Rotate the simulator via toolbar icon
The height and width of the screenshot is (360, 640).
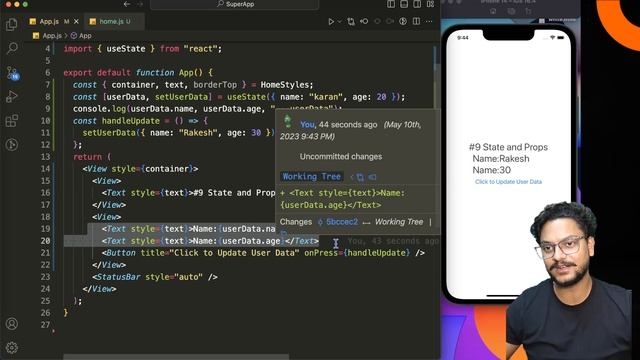click(x=529, y=11)
